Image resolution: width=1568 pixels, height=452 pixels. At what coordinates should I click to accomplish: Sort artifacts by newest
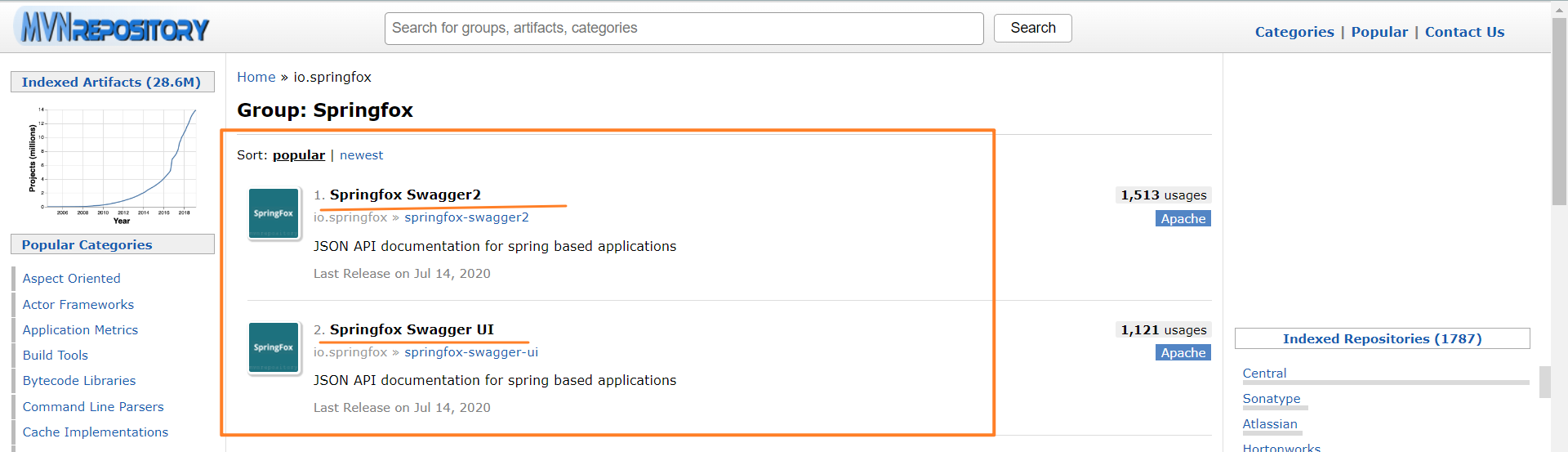click(x=361, y=155)
